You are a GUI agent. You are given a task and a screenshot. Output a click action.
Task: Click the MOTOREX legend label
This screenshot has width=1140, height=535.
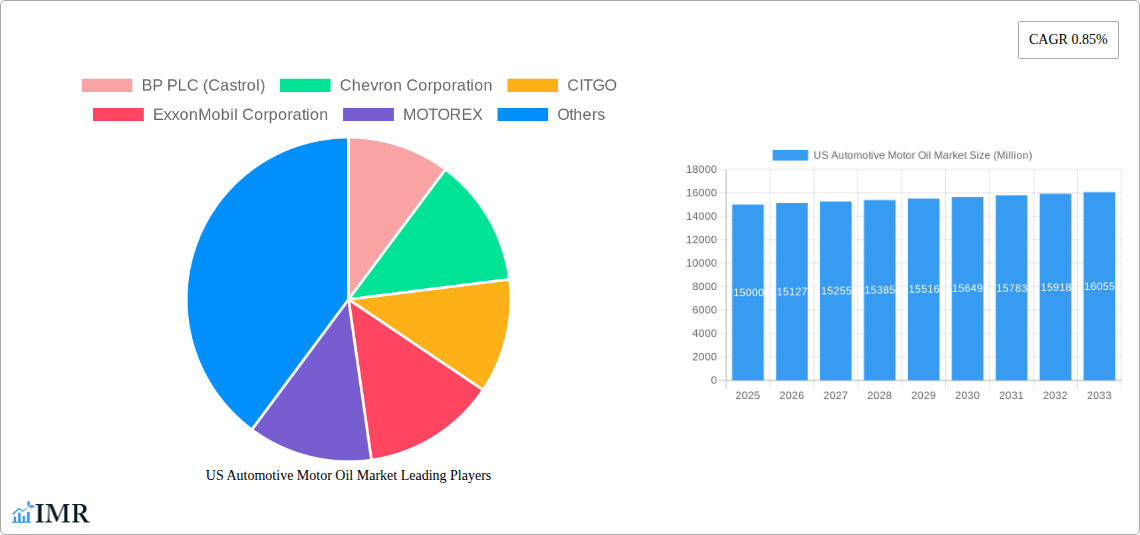pyautogui.click(x=443, y=115)
